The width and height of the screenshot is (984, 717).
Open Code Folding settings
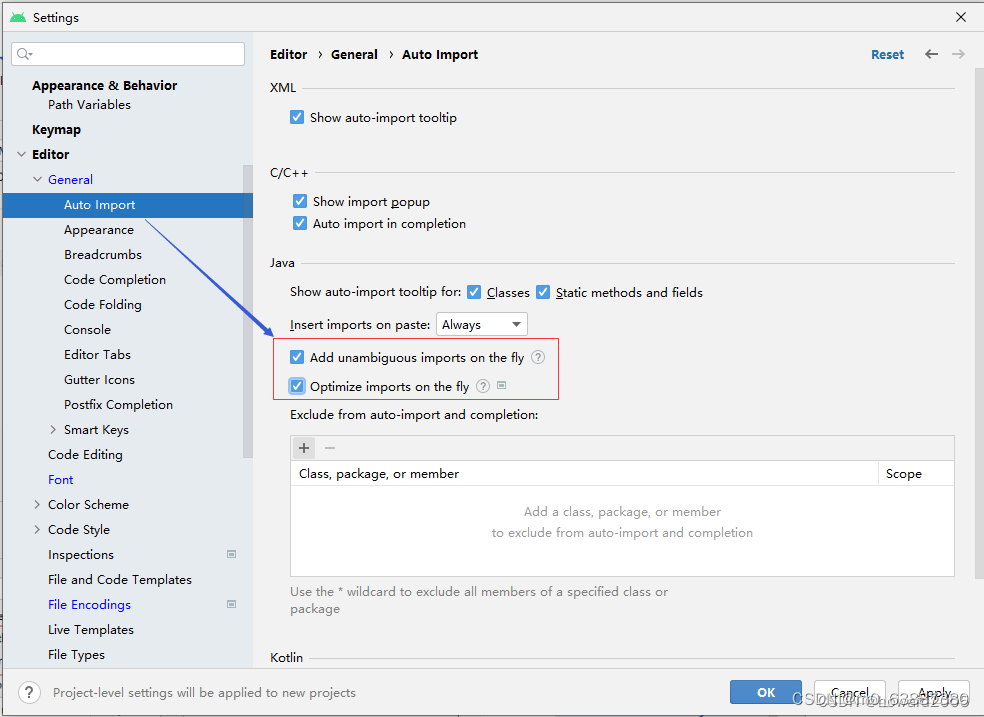pyautogui.click(x=103, y=305)
